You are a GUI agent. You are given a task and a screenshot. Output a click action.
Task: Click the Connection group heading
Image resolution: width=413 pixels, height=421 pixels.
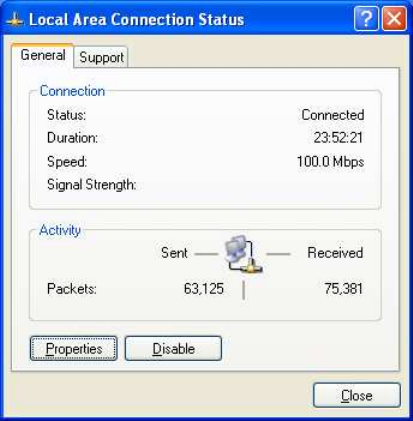pyautogui.click(x=72, y=91)
